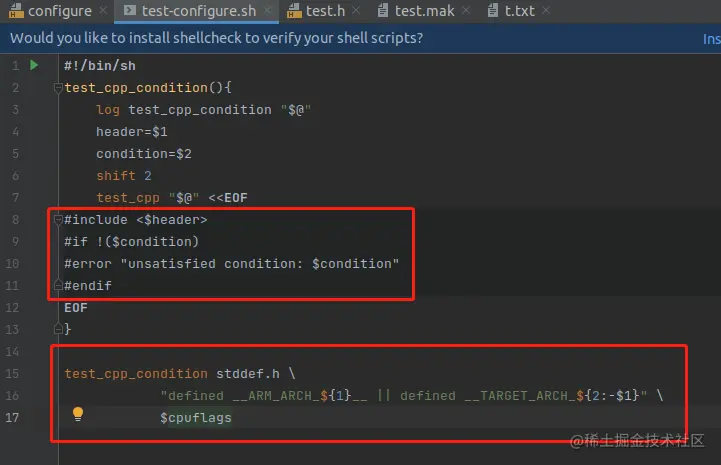Click the '#error "unsatisfied condition' line
Screen dimensions: 721x465
point(231,264)
